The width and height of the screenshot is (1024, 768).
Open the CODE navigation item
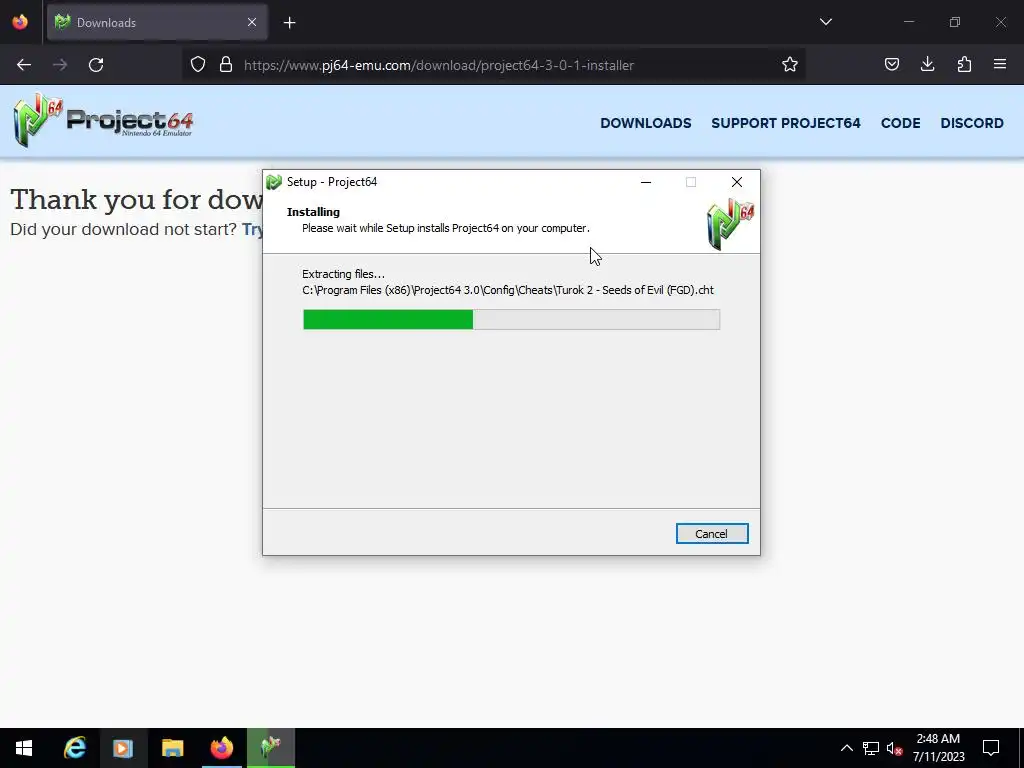pyautogui.click(x=901, y=123)
